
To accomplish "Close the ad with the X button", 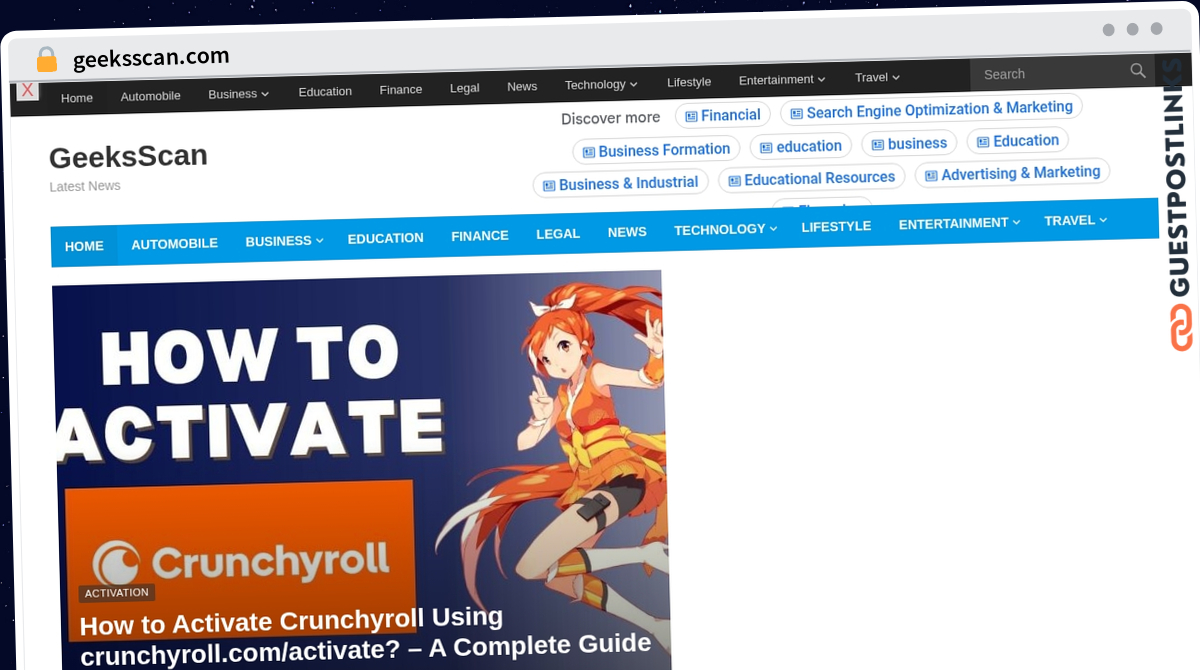I will click(x=28, y=91).
